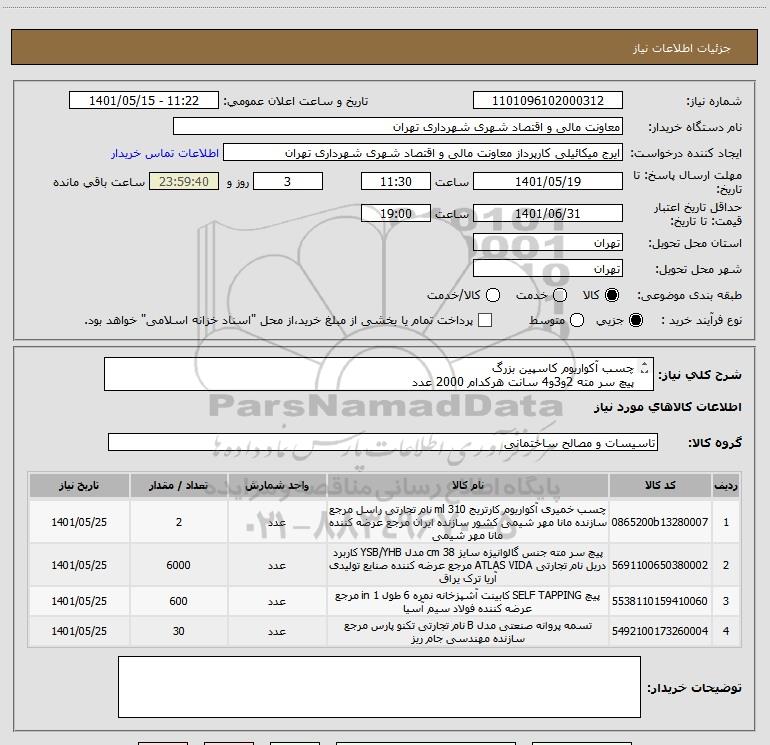Click product code 0865200b13280007
Screen dimensions: 770x745
point(660,522)
